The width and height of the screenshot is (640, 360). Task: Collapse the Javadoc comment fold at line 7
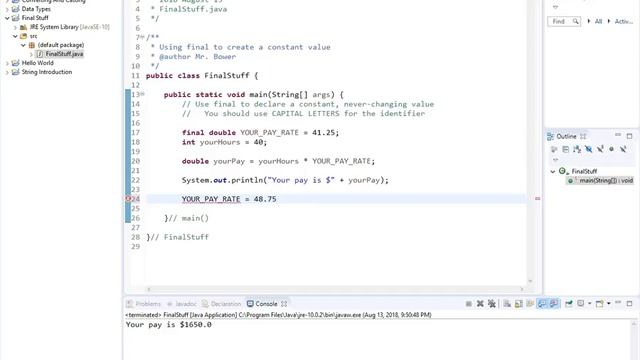[142, 37]
